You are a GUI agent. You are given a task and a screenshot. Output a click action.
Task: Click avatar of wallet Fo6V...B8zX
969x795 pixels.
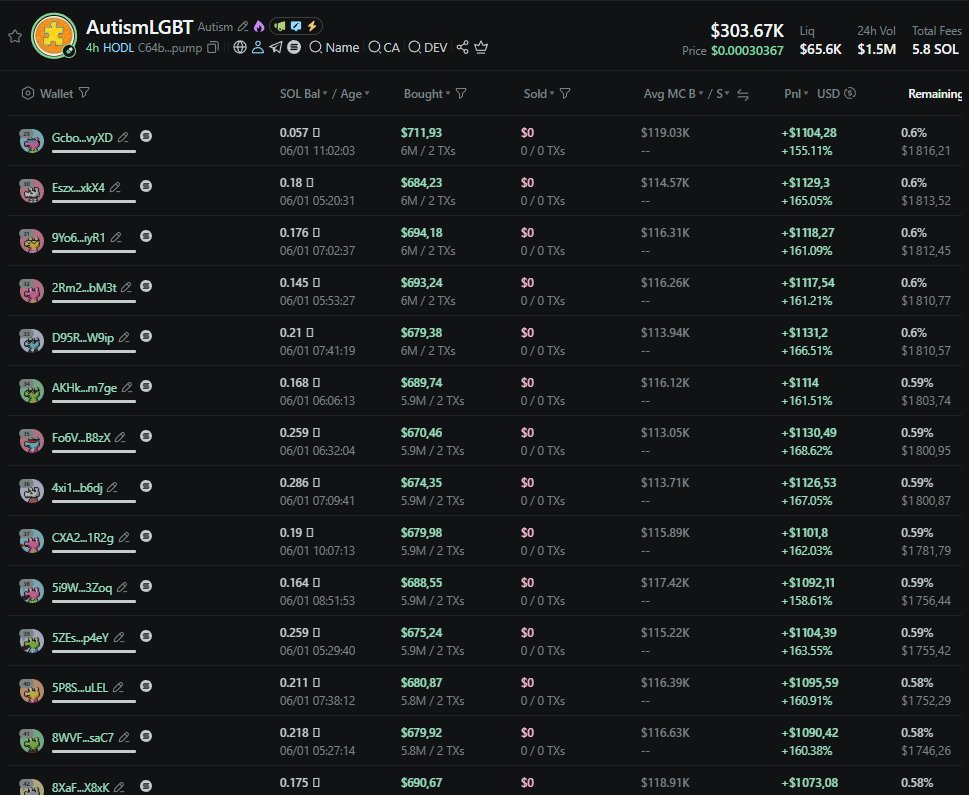point(32,441)
